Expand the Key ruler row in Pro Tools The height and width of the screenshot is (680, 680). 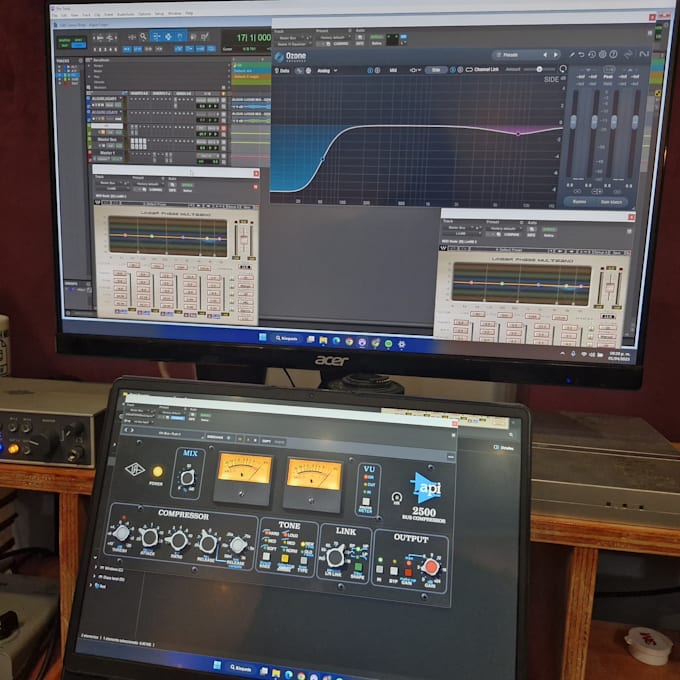(89, 76)
